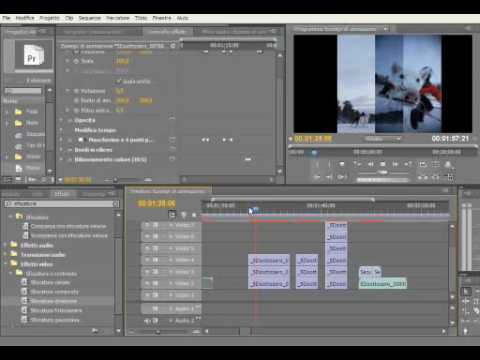The height and width of the screenshot is (360, 480).
Task: Set In point in Program monitor
Action: click(317, 164)
